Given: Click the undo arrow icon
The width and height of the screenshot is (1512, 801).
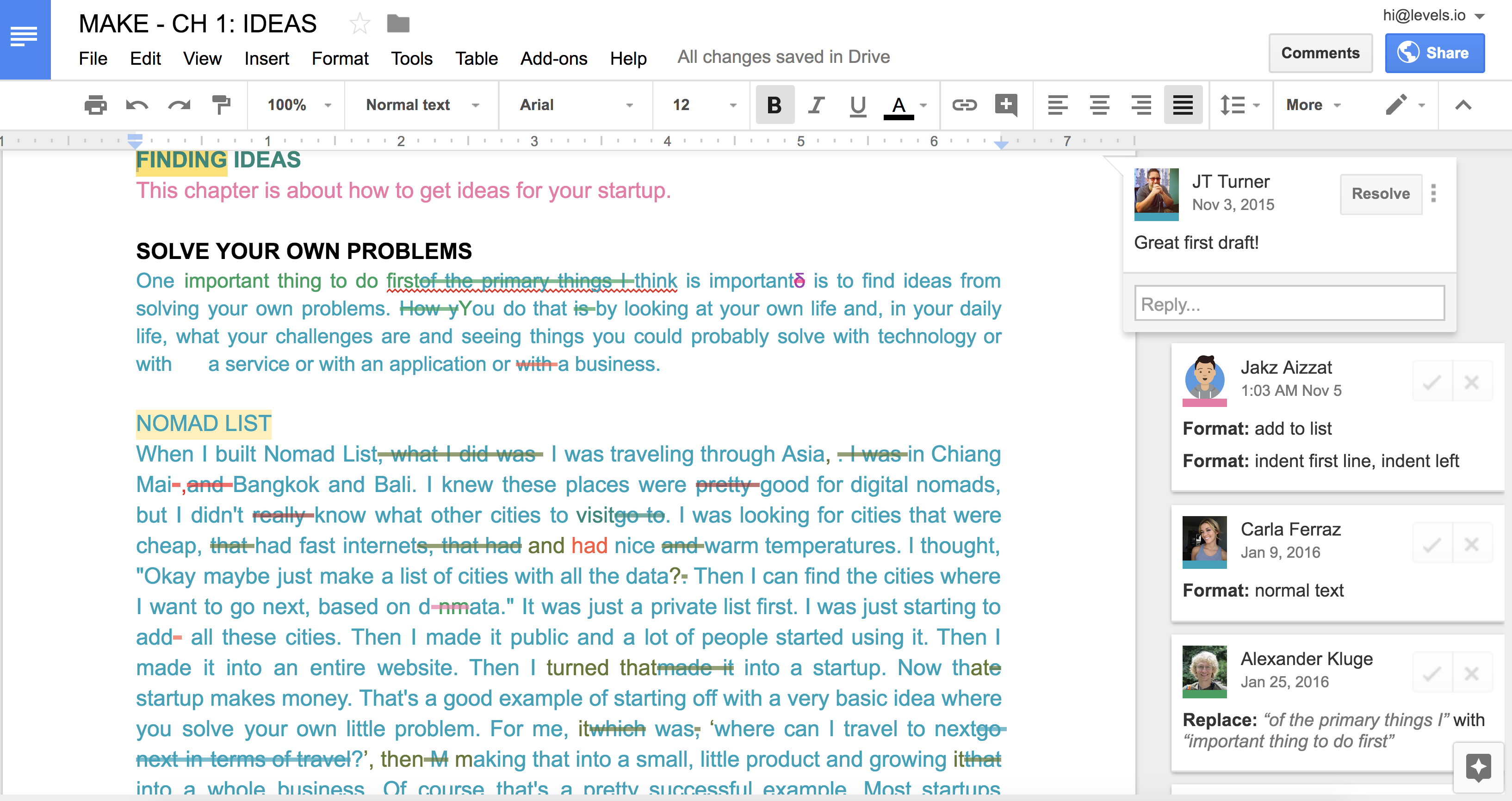Looking at the screenshot, I should tap(137, 105).
